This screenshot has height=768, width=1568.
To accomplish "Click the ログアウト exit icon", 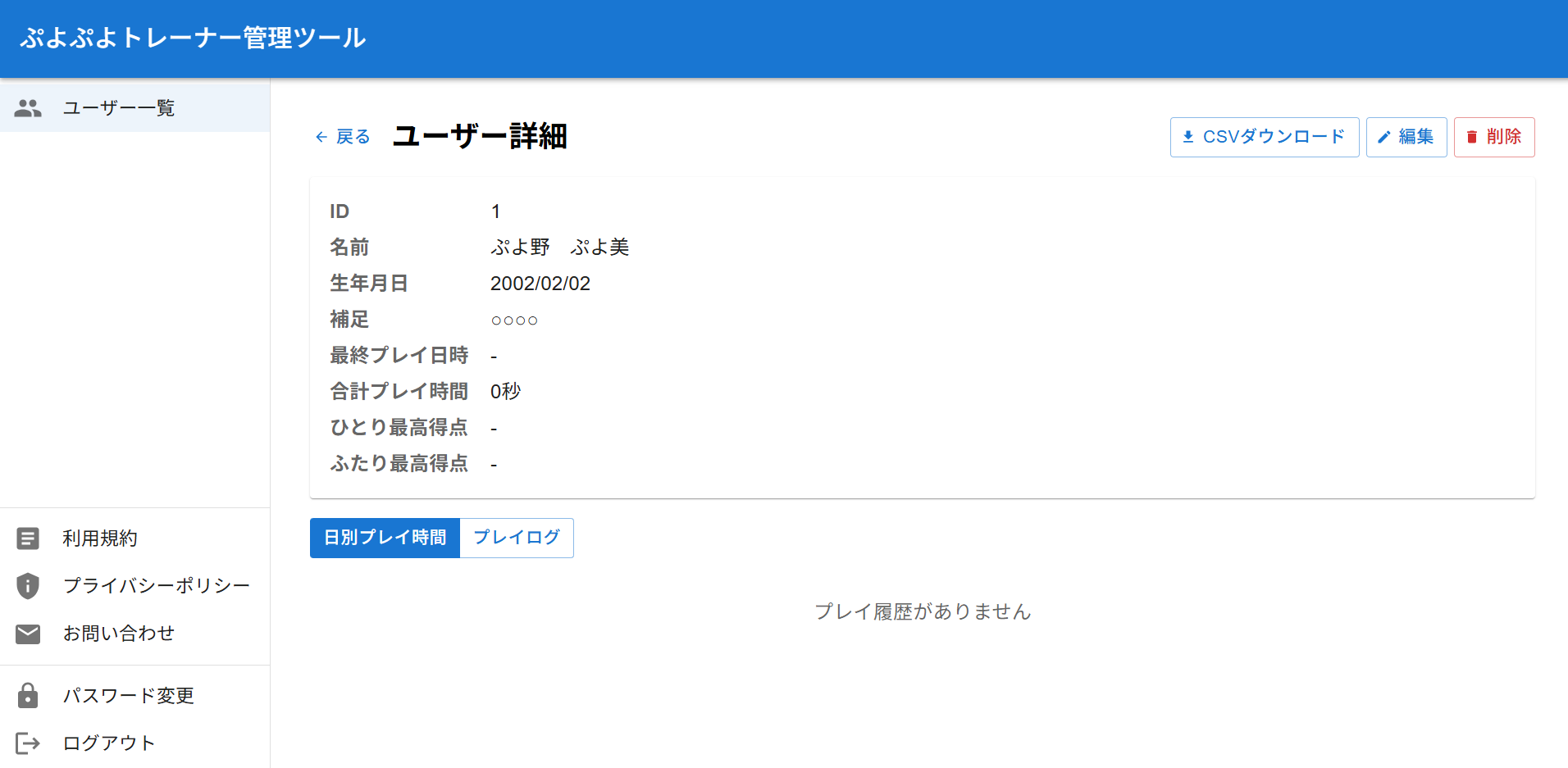I will [x=28, y=743].
